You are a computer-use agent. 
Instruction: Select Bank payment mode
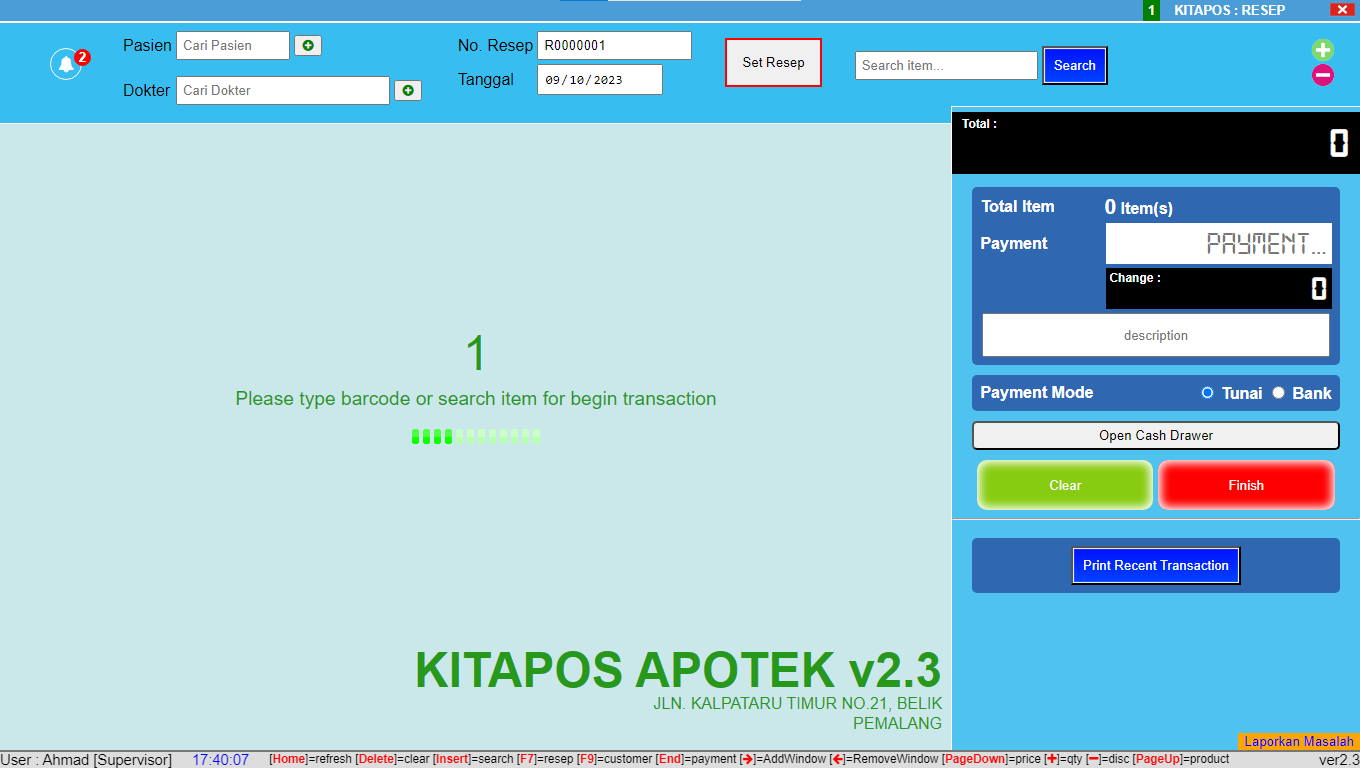pos(1278,393)
